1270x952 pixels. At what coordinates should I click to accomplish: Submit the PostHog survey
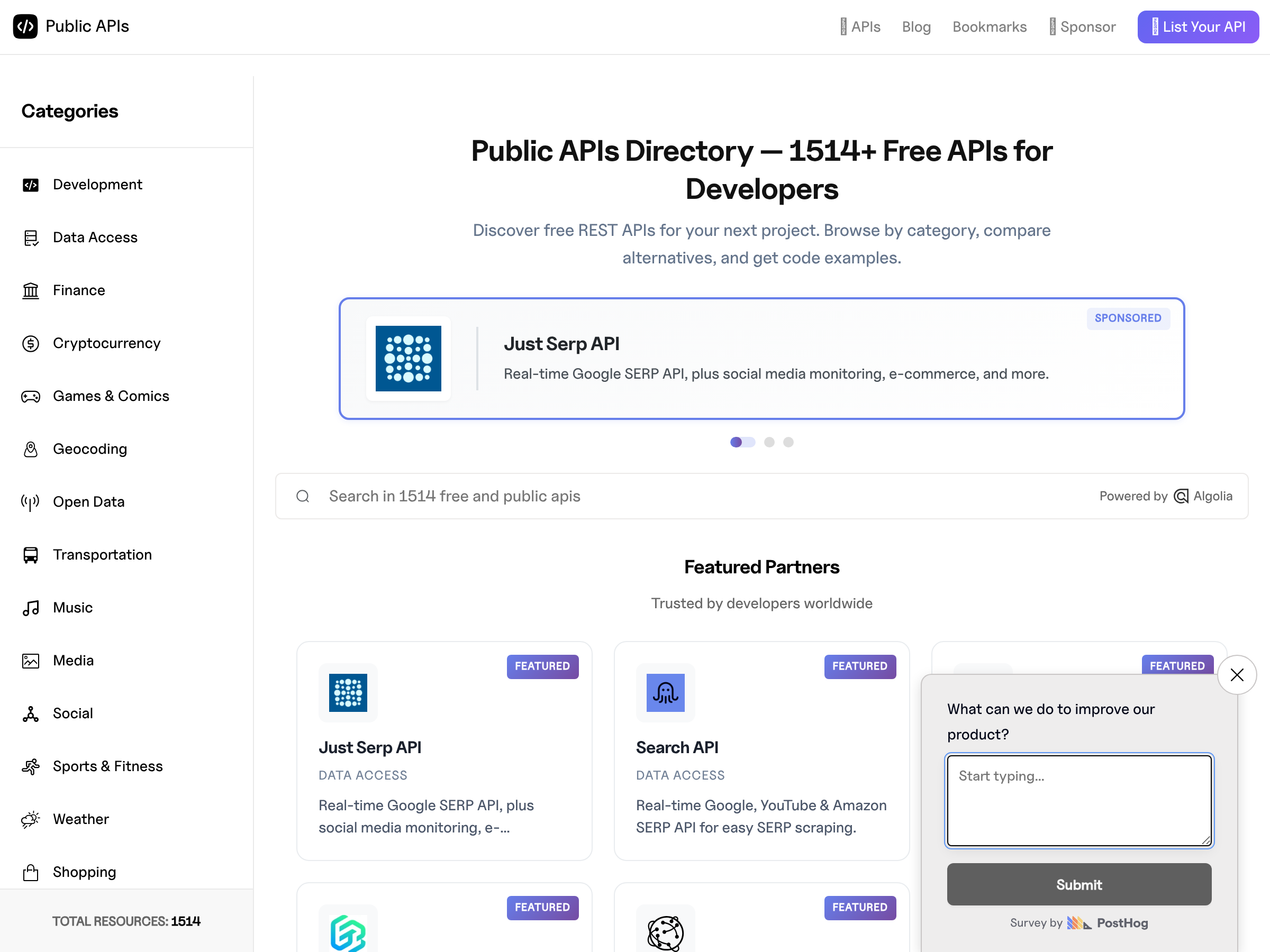[1078, 884]
